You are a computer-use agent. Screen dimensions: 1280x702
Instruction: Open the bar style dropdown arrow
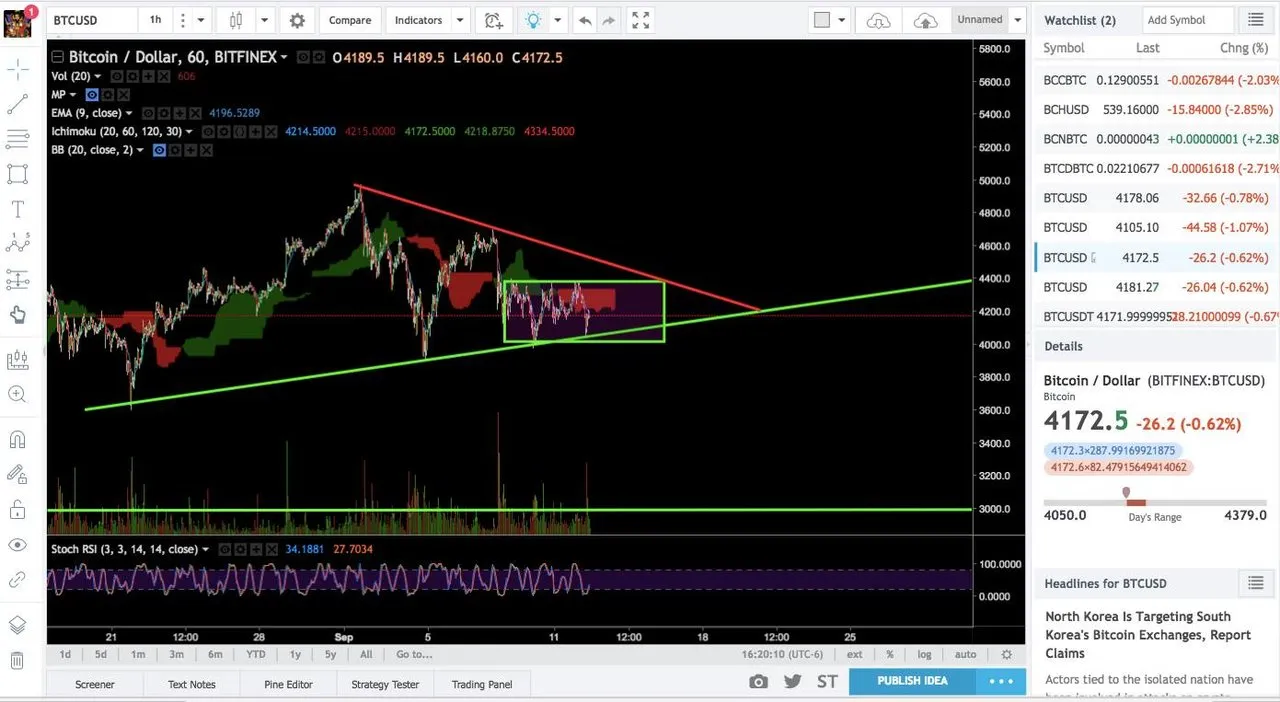[264, 20]
